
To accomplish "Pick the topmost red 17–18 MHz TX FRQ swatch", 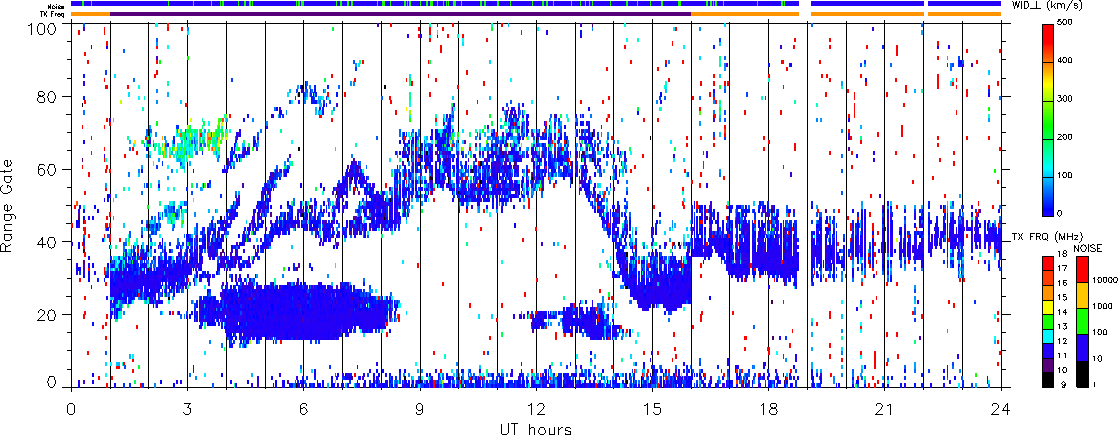I will click(x=1048, y=263).
